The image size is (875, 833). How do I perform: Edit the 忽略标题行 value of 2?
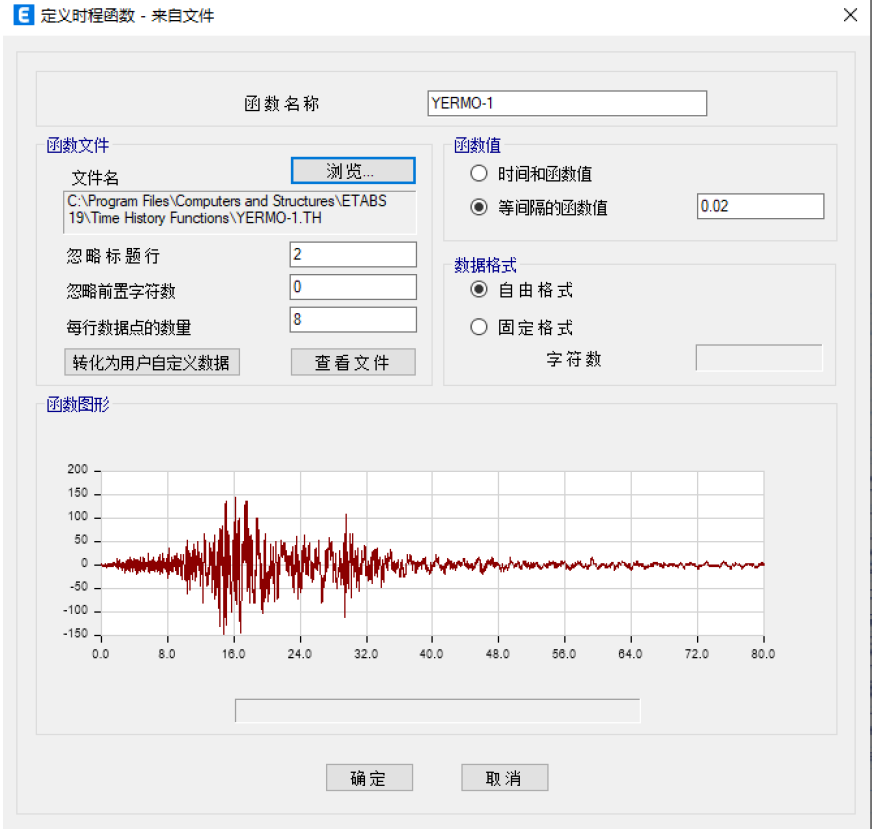tap(352, 254)
